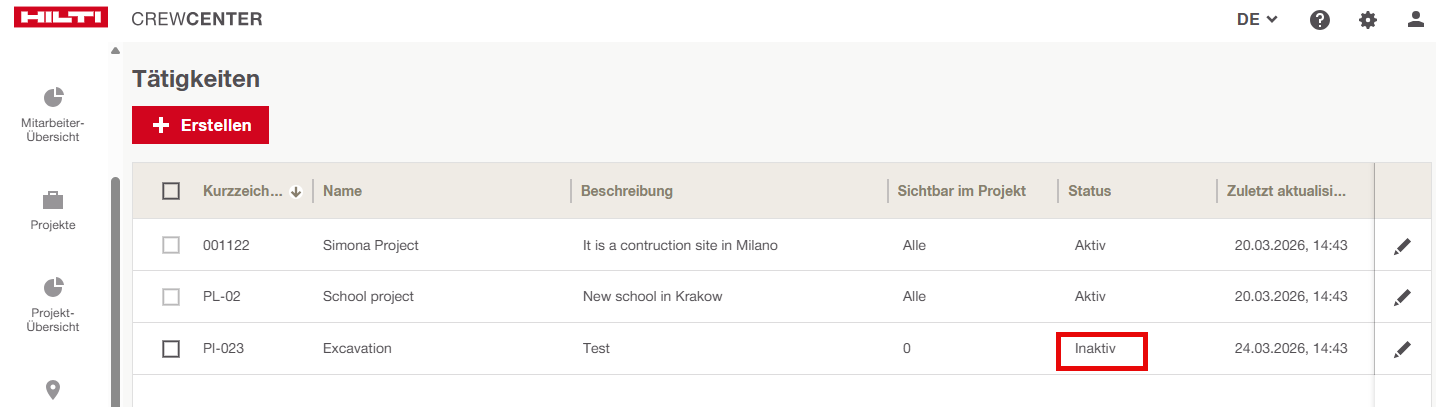Click the Inaktiv status of Excavation
The width and height of the screenshot is (1436, 407).
click(x=1095, y=349)
